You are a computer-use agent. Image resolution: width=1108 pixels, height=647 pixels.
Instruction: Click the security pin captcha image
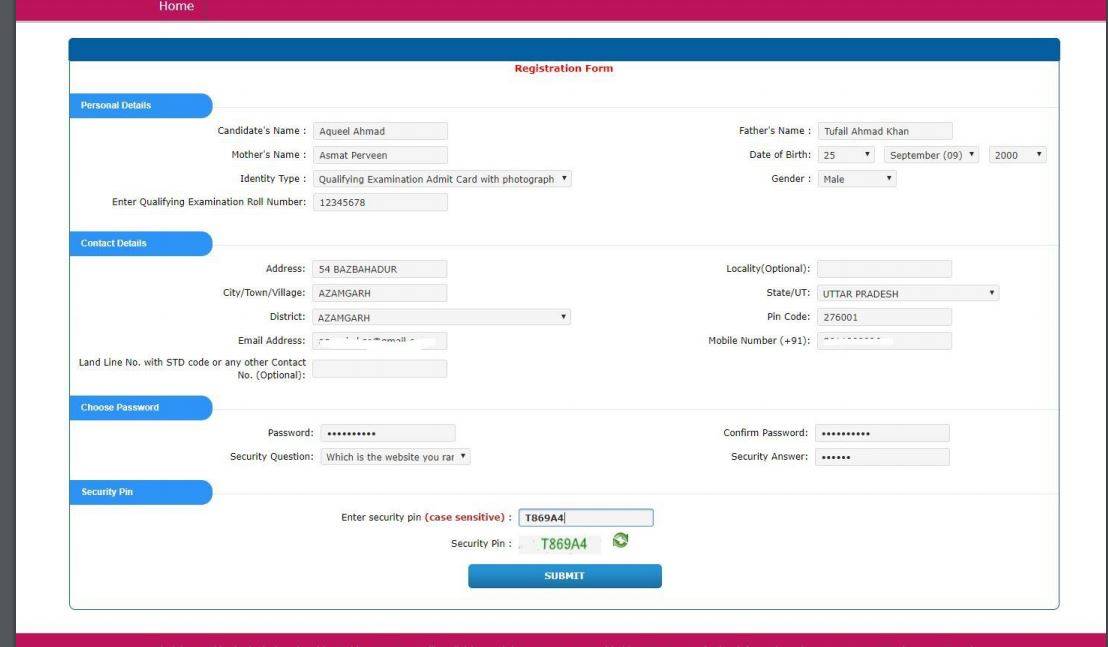click(562, 544)
